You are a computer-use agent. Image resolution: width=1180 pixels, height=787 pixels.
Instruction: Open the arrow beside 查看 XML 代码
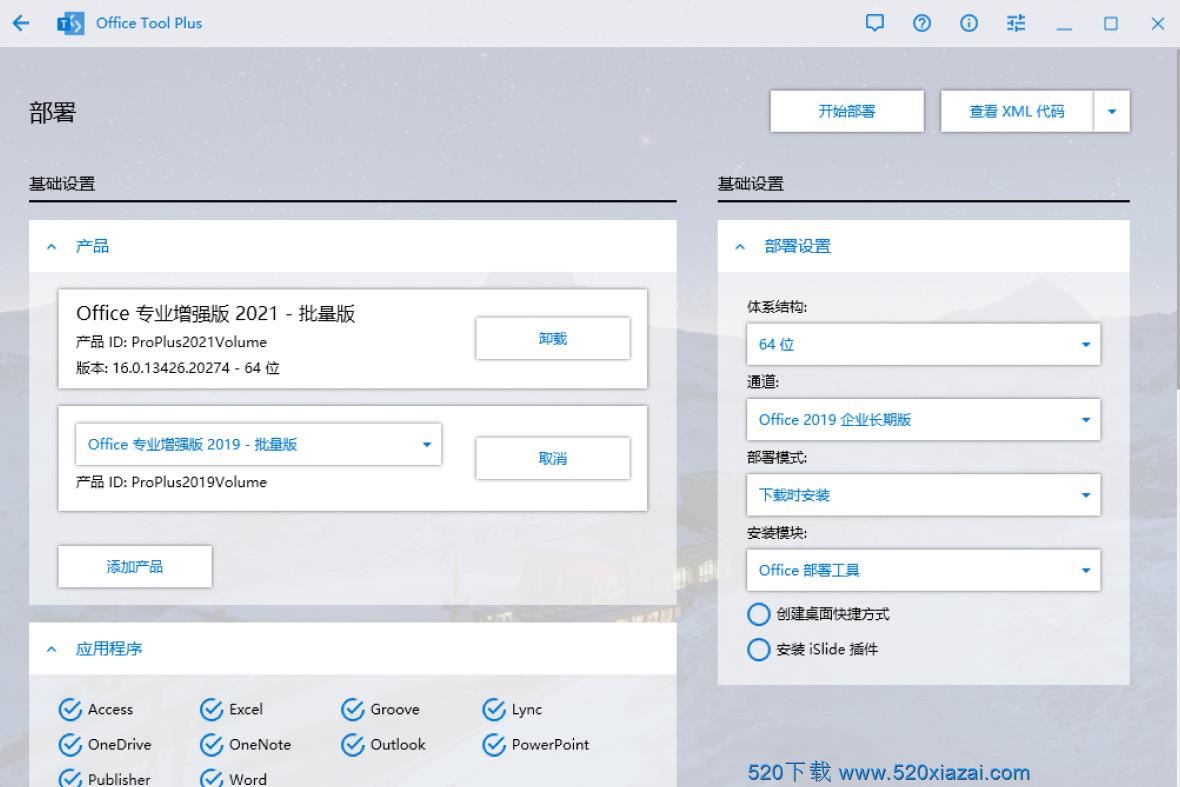(1112, 111)
